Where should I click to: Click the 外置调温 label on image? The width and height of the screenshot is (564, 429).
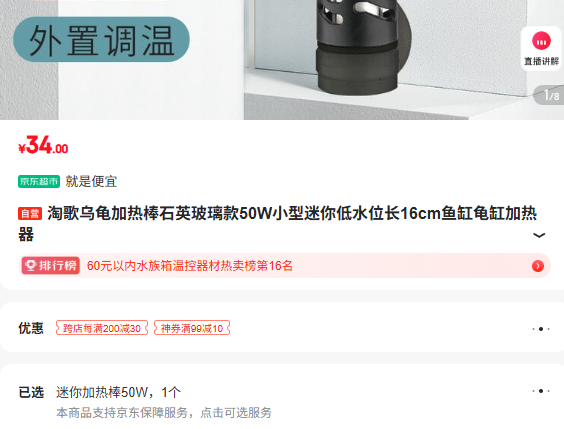coord(101,40)
